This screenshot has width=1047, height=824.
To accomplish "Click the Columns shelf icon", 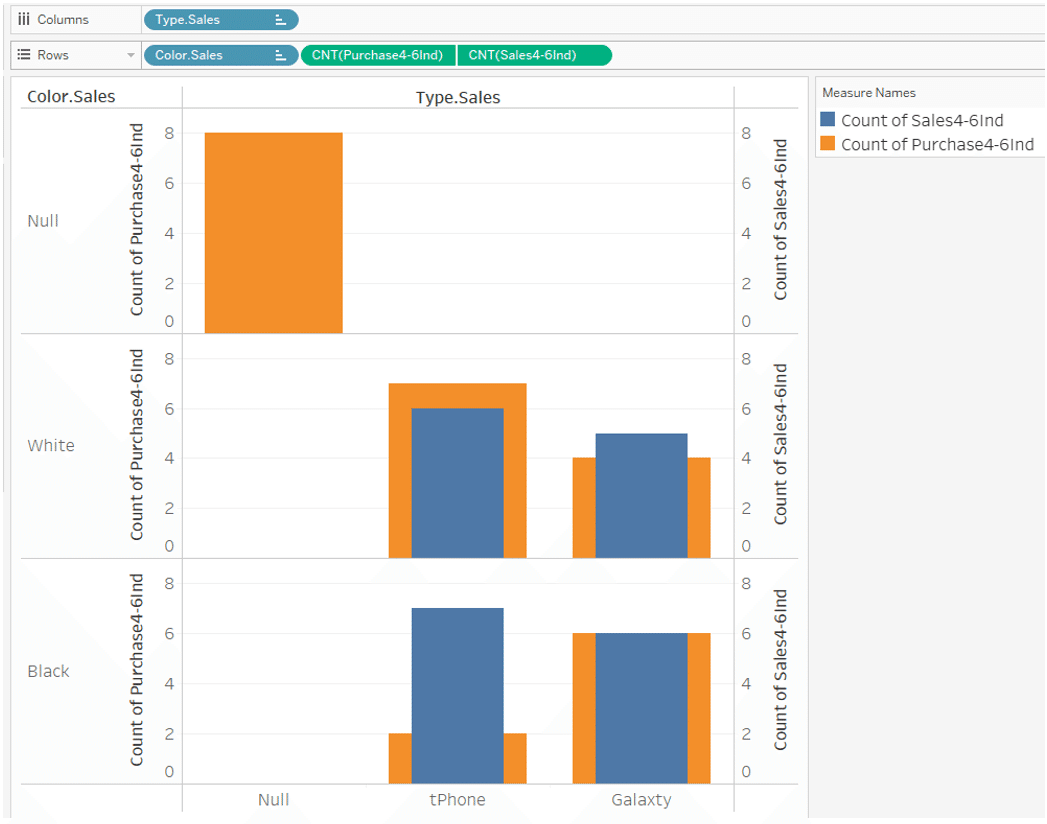I will point(24,19).
